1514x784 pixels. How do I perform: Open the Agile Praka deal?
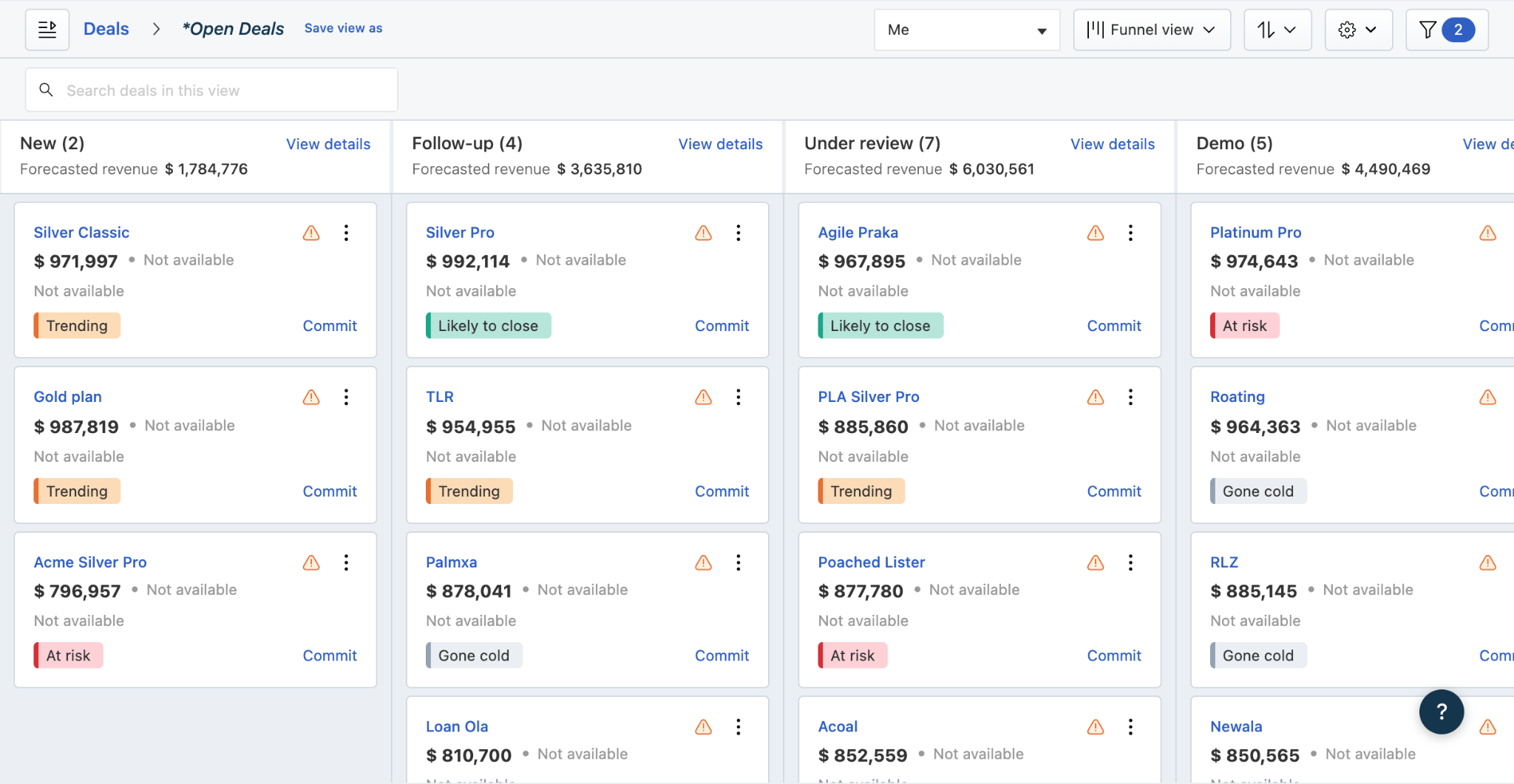point(858,233)
